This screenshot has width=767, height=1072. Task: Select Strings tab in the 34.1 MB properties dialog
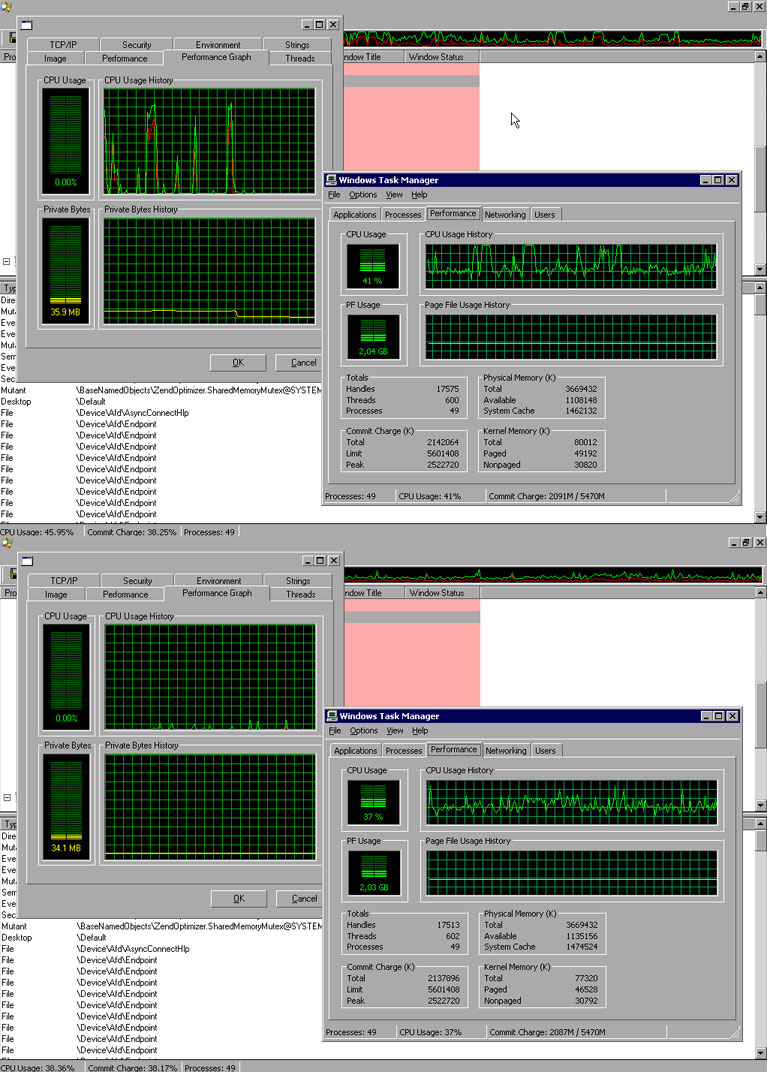click(297, 580)
